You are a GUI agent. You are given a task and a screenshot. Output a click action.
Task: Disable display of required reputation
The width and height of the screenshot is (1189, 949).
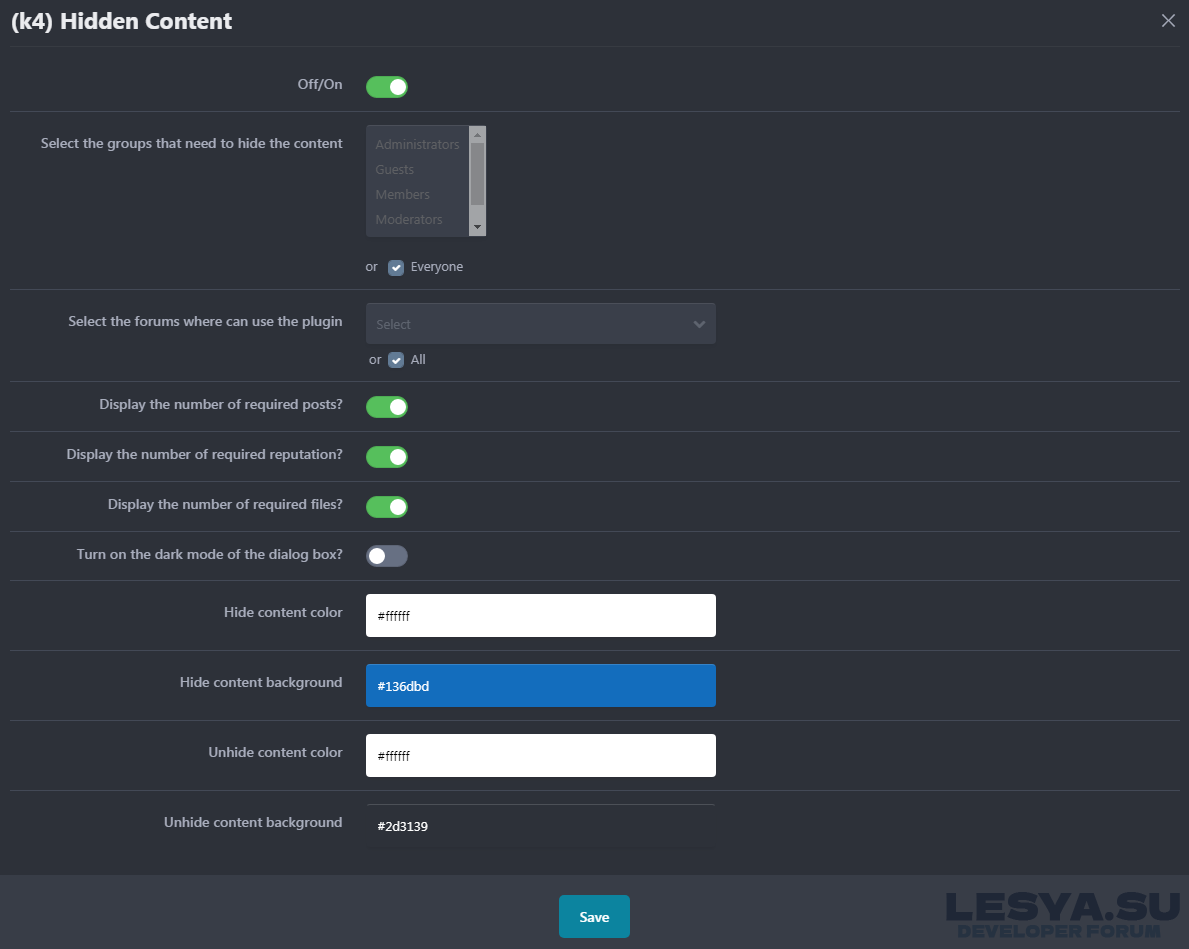click(x=387, y=457)
